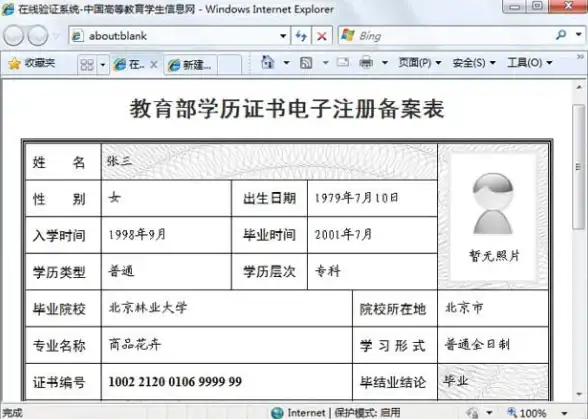Click the Quick Tabs grid icon
Screen dimensions: 588x419
click(87, 65)
